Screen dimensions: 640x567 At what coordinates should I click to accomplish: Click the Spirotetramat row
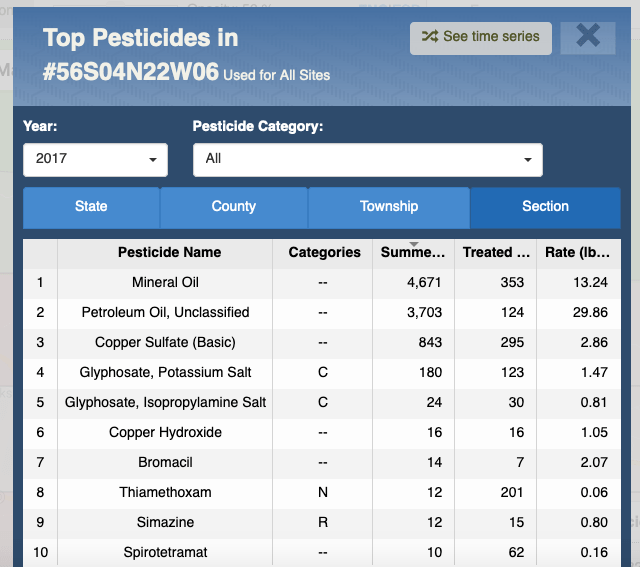166,553
